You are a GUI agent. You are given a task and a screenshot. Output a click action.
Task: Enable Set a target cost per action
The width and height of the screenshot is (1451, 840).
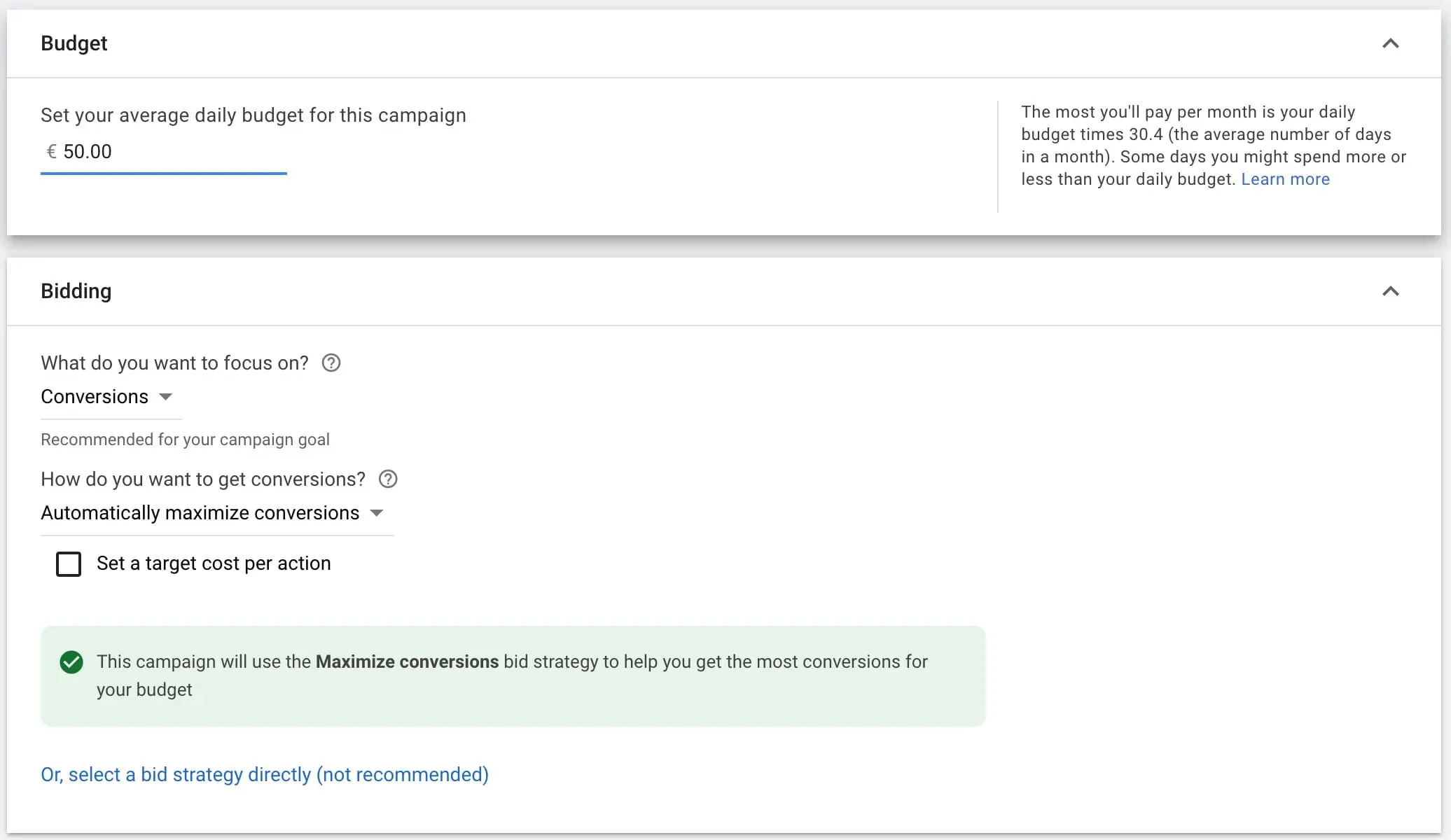point(69,564)
